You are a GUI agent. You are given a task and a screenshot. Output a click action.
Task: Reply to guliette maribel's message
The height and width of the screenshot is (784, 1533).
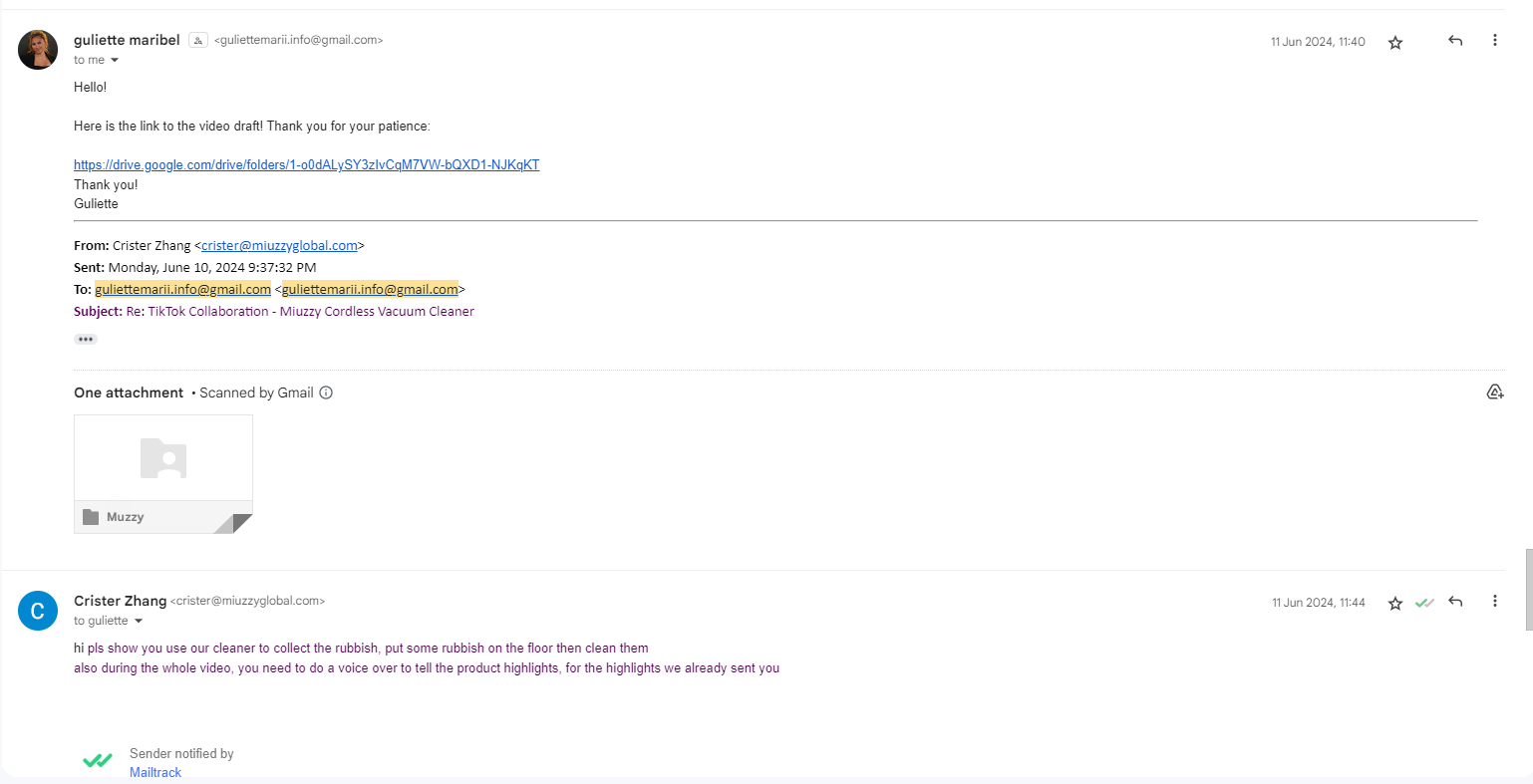pyautogui.click(x=1455, y=41)
